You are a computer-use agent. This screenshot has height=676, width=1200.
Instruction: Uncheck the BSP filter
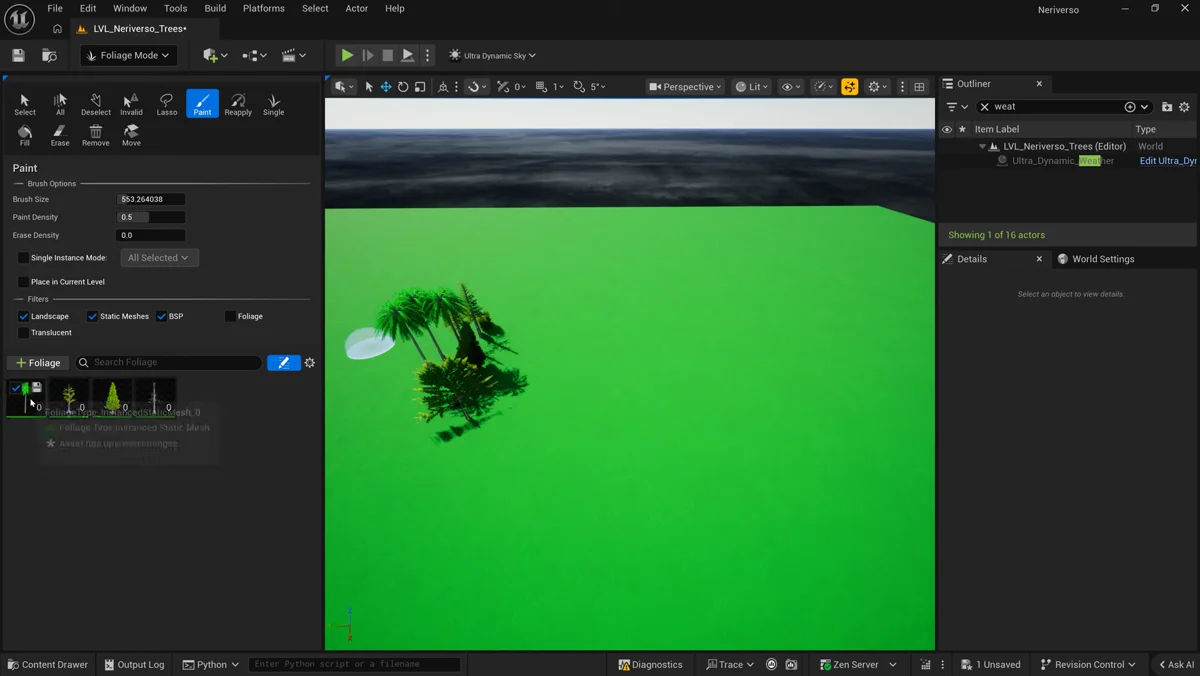[x=161, y=316]
